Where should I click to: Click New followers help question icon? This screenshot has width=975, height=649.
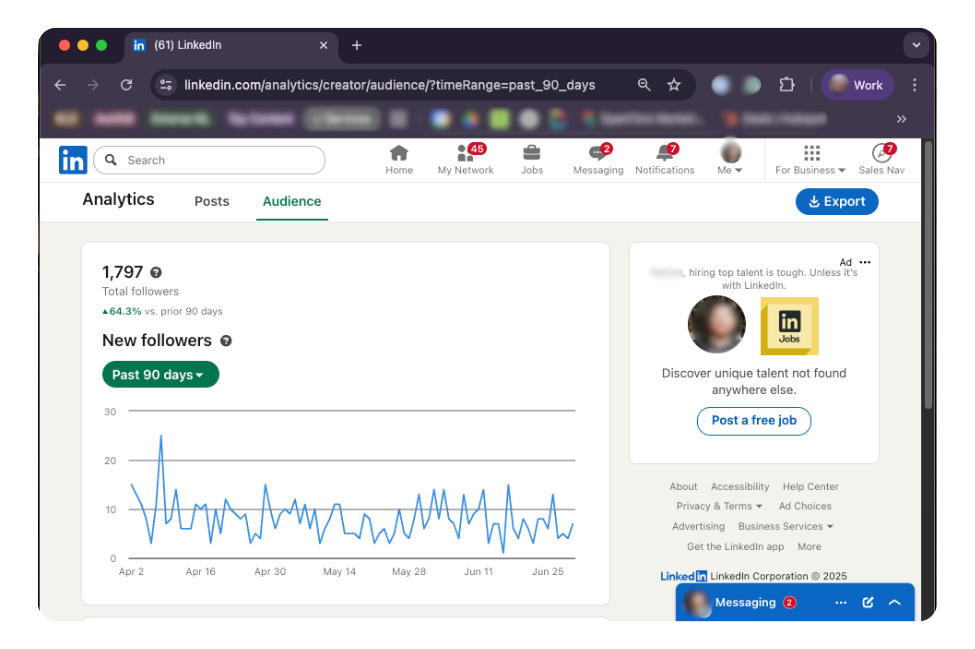click(x=226, y=341)
